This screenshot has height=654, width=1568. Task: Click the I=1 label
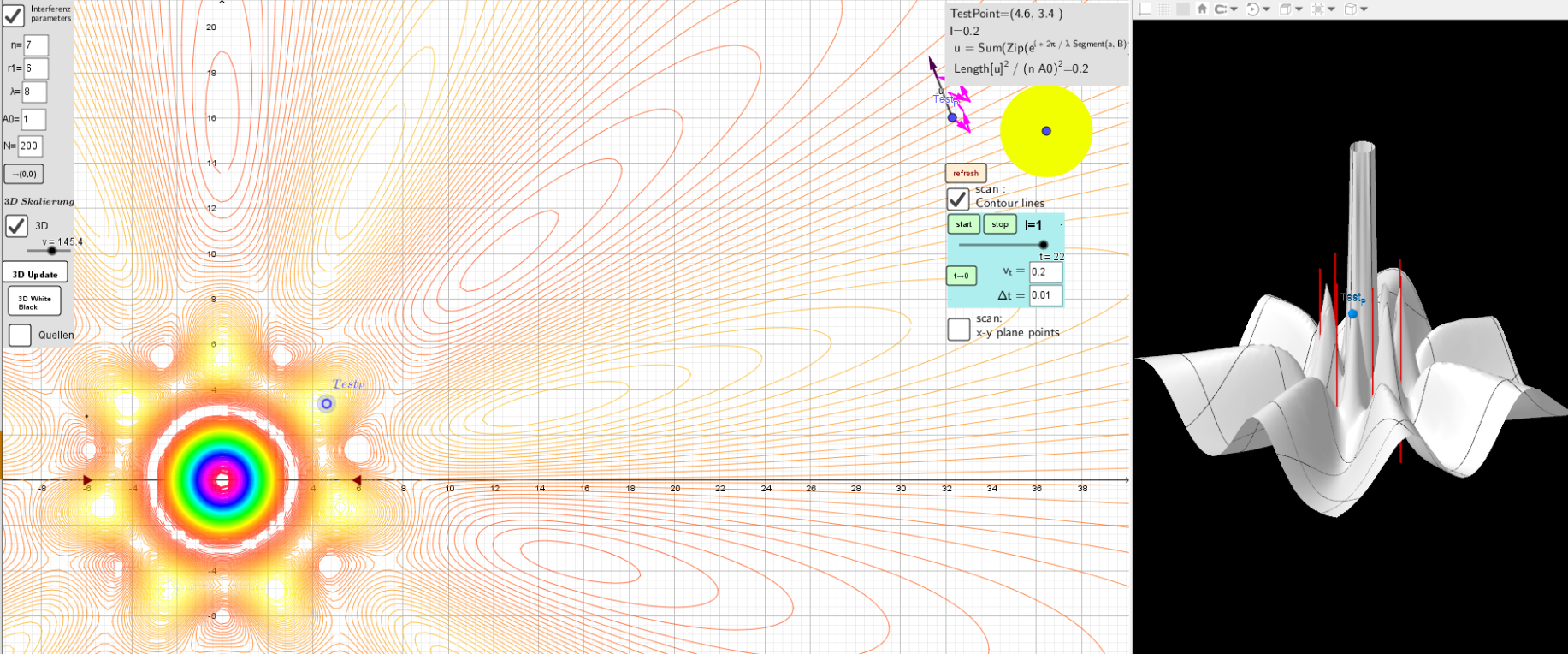1033,225
